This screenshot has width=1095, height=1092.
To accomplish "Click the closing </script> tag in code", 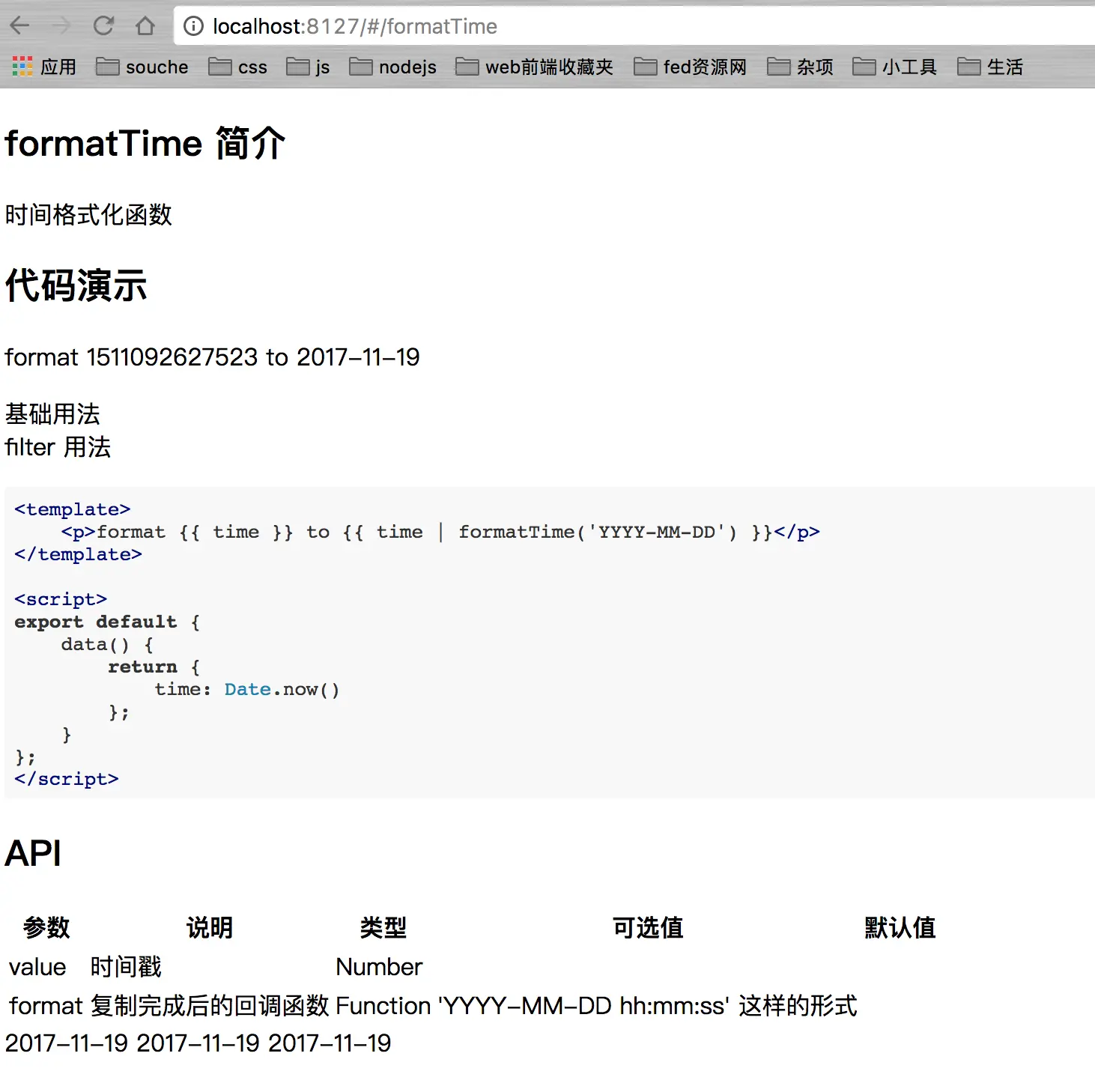I will tap(67, 779).
